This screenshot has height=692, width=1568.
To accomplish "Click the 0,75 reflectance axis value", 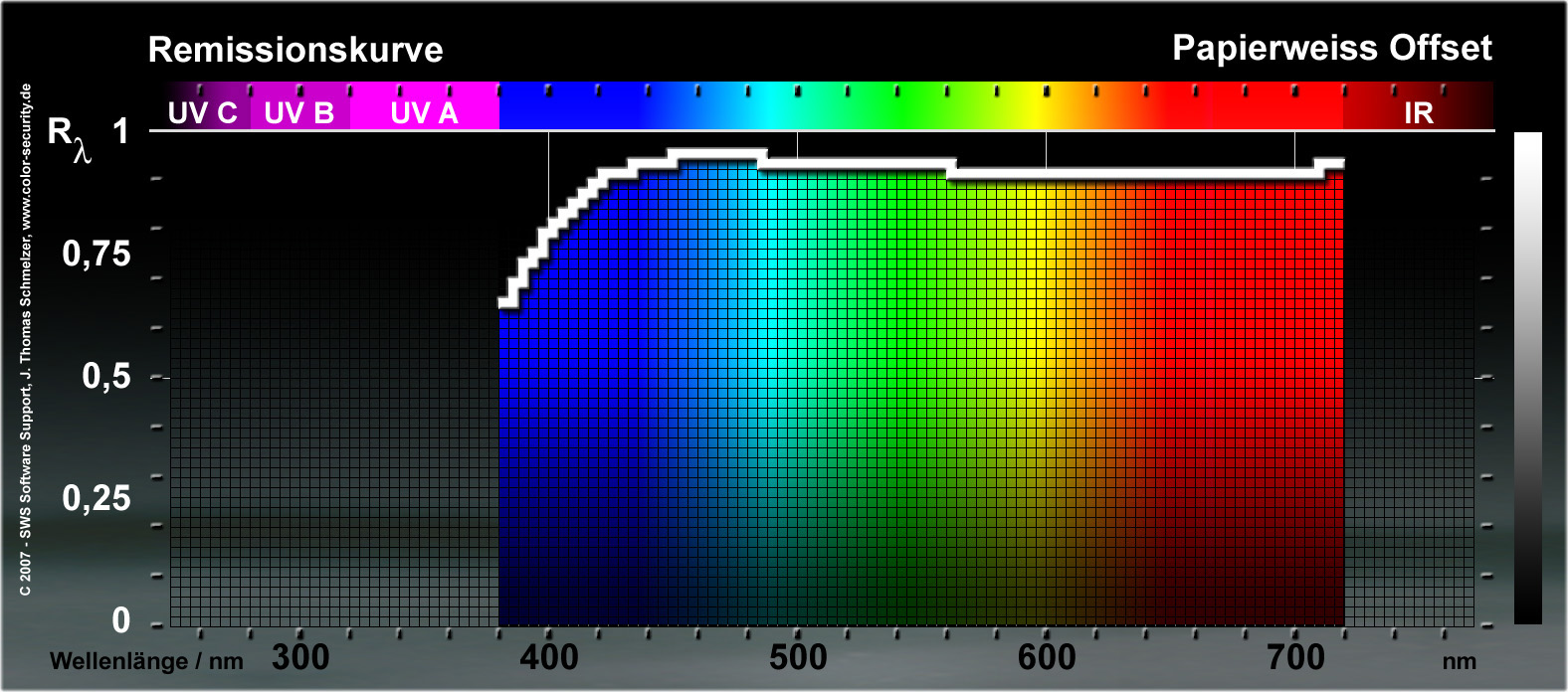I will point(97,254).
